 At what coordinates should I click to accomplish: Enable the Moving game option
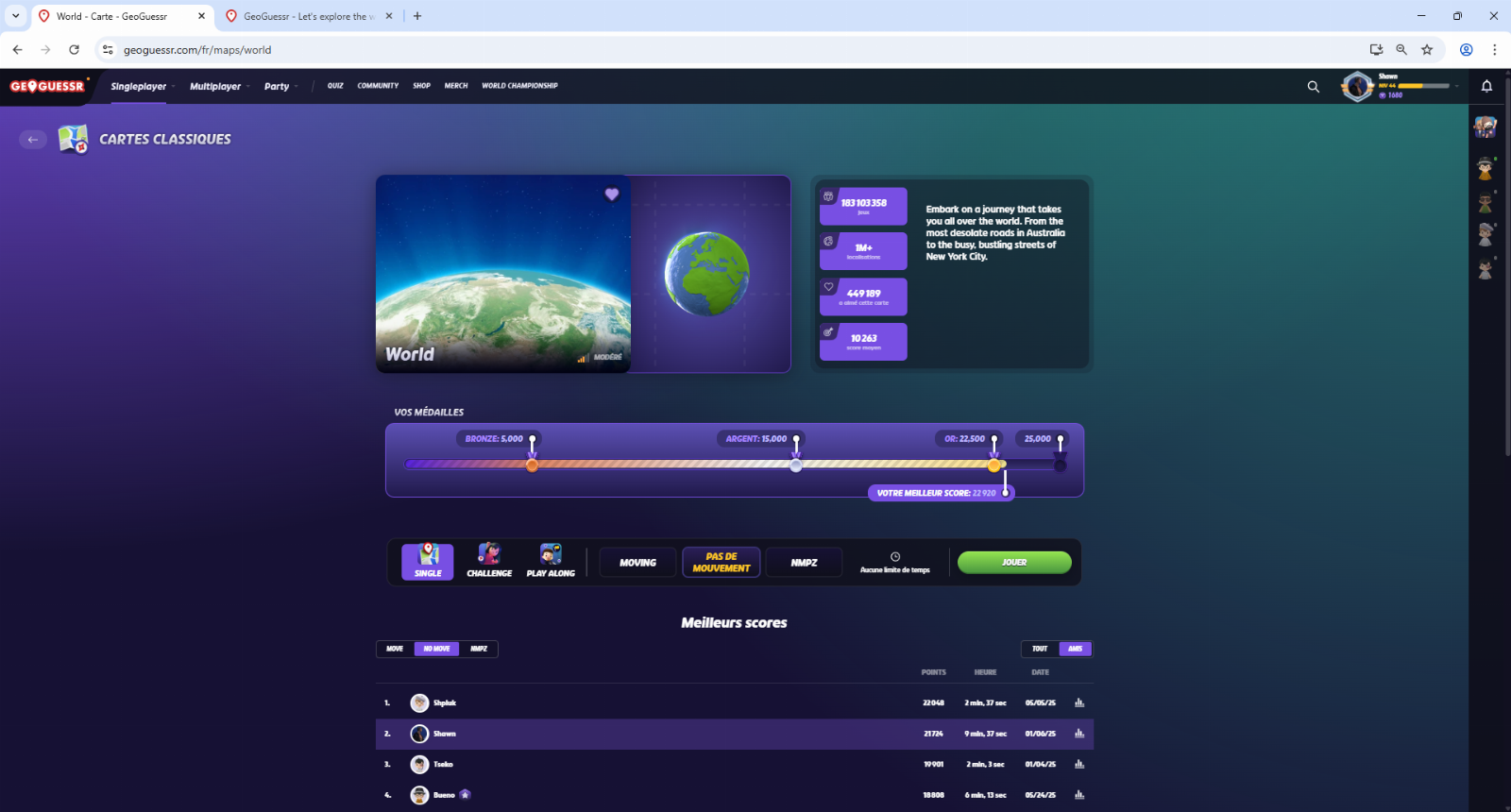[637, 563]
